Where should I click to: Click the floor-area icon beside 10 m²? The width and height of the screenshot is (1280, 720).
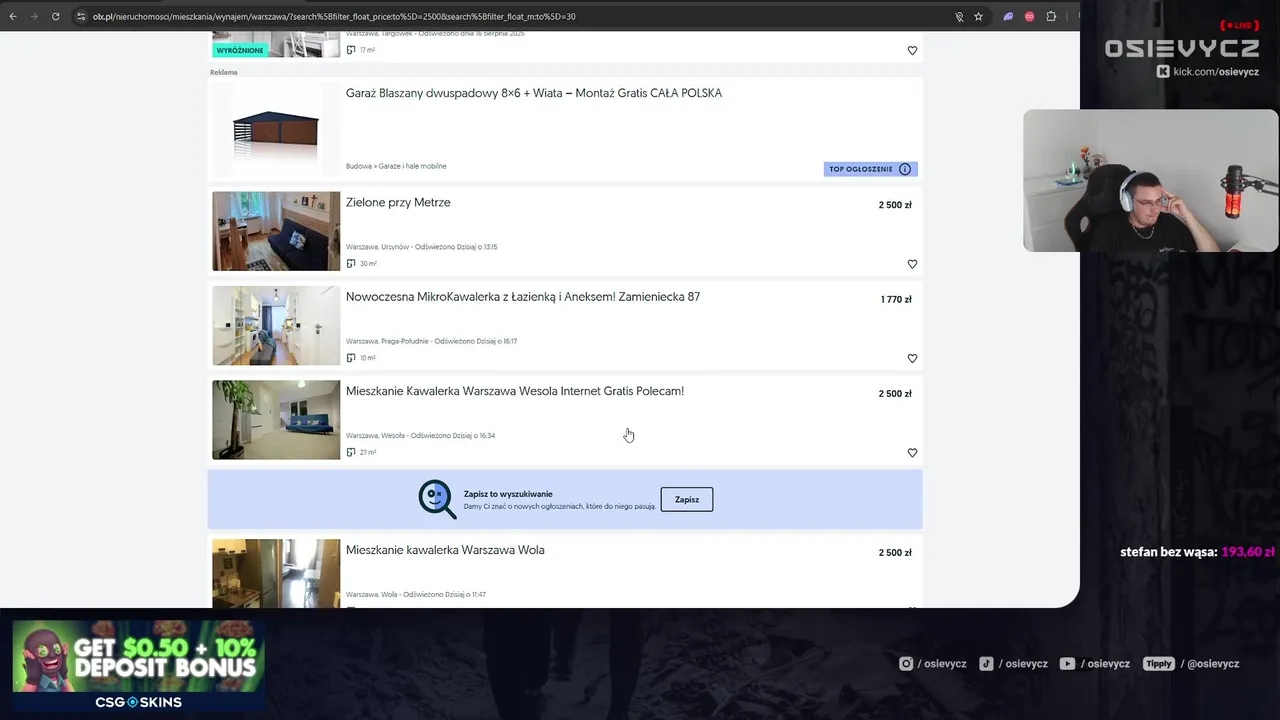[x=351, y=358]
